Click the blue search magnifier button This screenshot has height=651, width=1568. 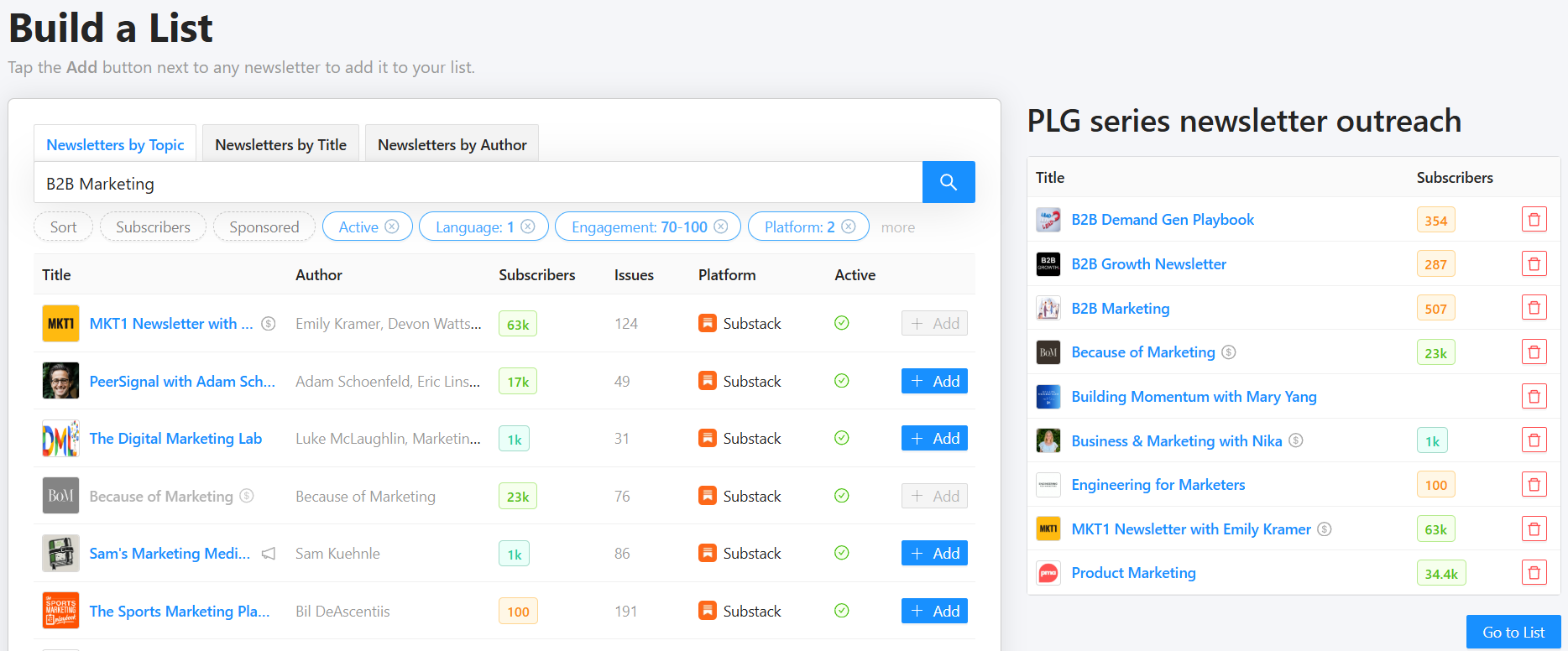[x=949, y=182]
